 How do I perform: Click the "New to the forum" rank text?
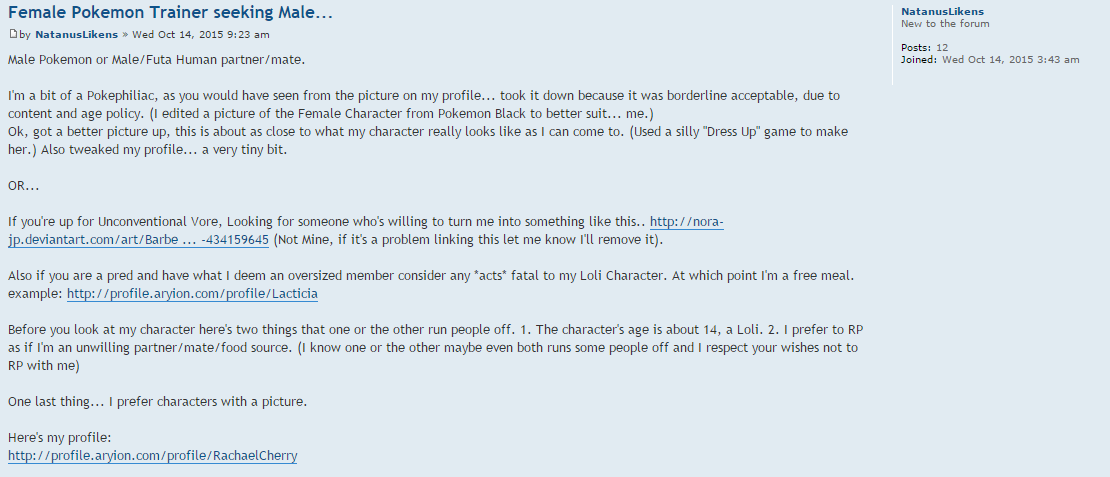(x=945, y=23)
